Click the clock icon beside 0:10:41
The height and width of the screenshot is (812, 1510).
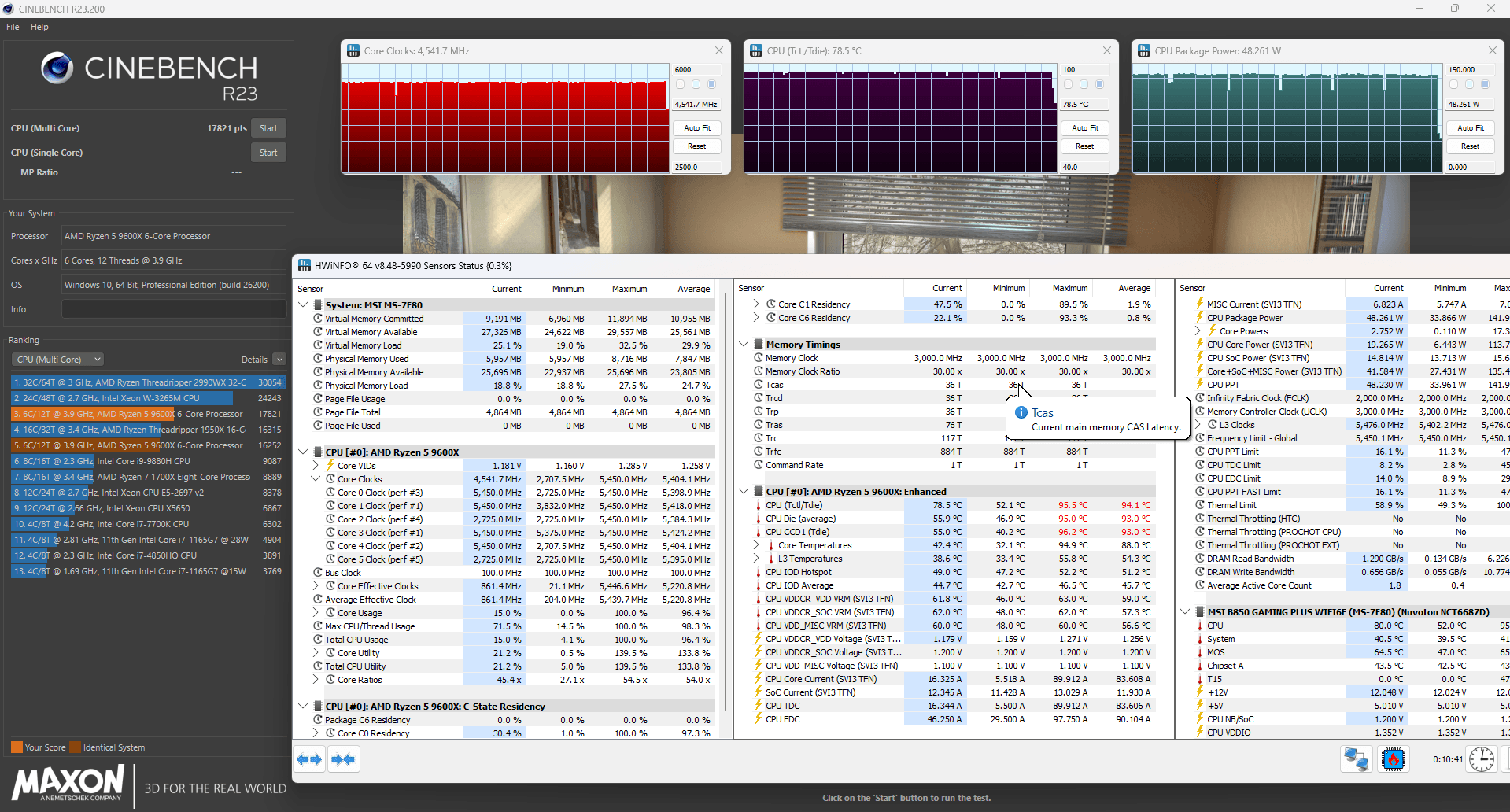pos(1482,759)
